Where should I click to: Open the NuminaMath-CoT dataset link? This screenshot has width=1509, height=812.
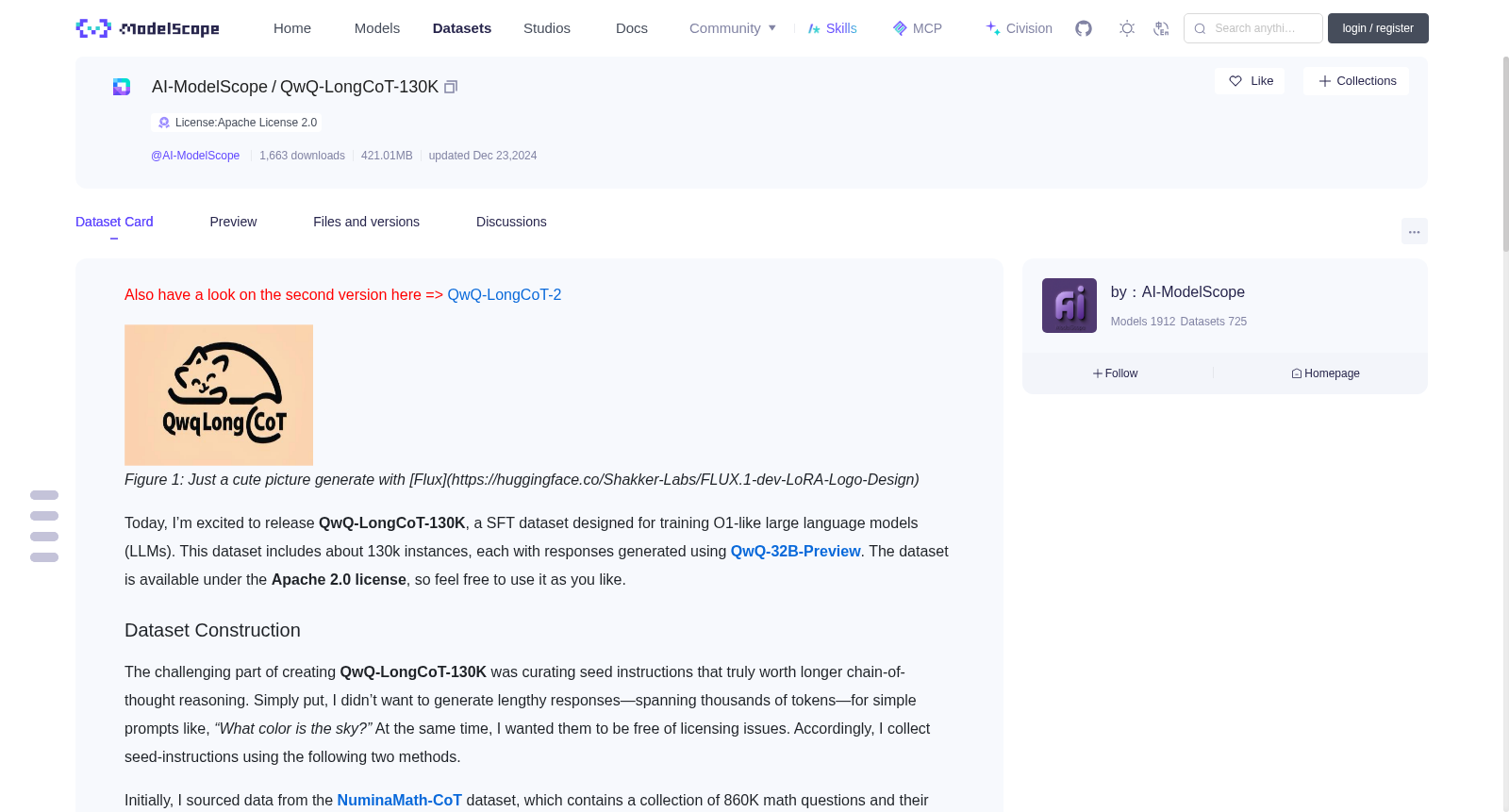pyautogui.click(x=400, y=800)
